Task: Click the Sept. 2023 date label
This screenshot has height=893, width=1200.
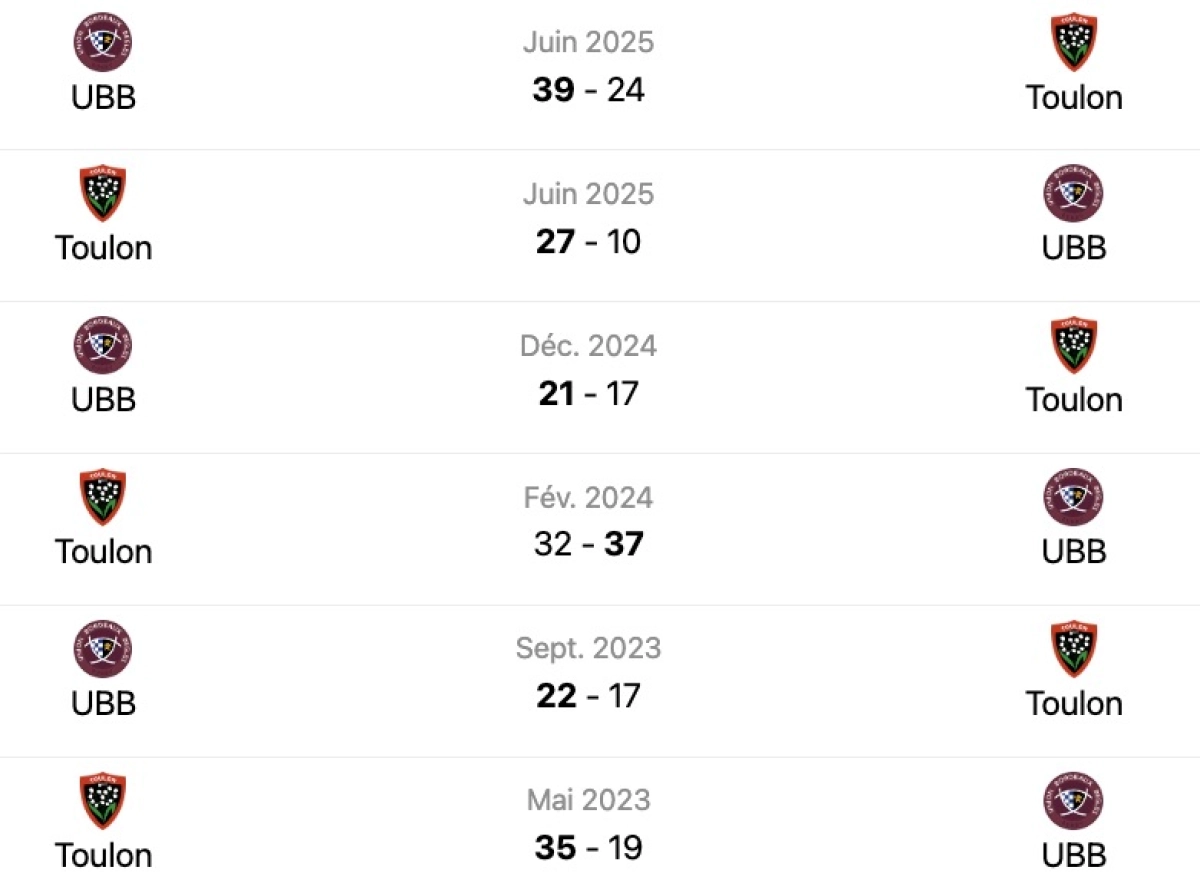Action: coord(588,648)
